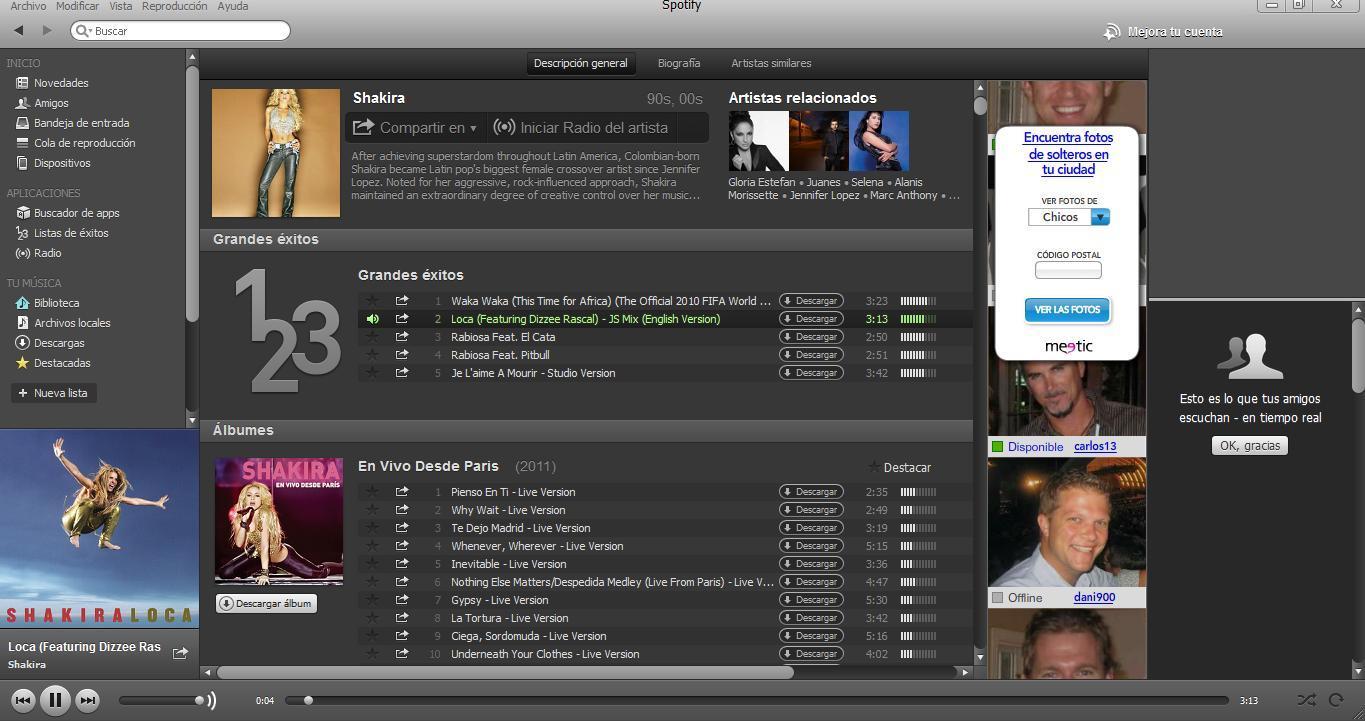Share the now playing Loca track
The height and width of the screenshot is (721, 1365).
point(180,653)
